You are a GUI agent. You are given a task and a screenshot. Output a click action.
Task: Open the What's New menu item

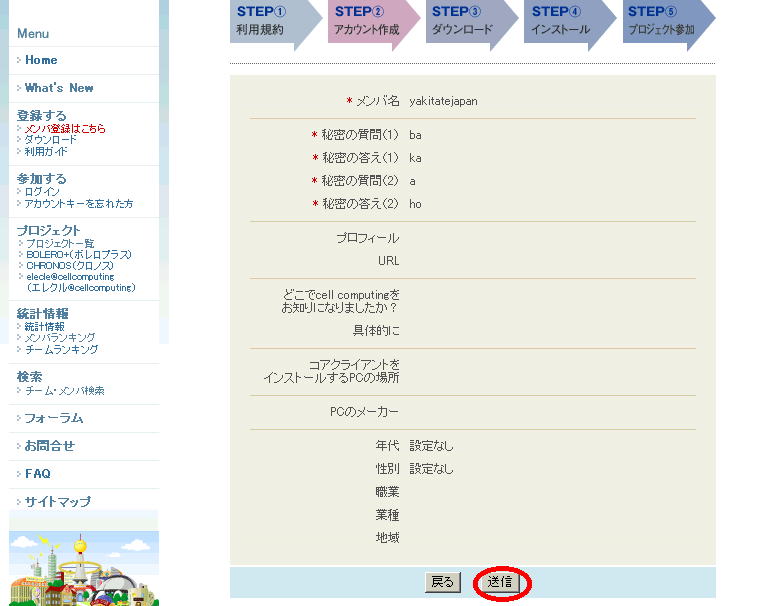(59, 88)
